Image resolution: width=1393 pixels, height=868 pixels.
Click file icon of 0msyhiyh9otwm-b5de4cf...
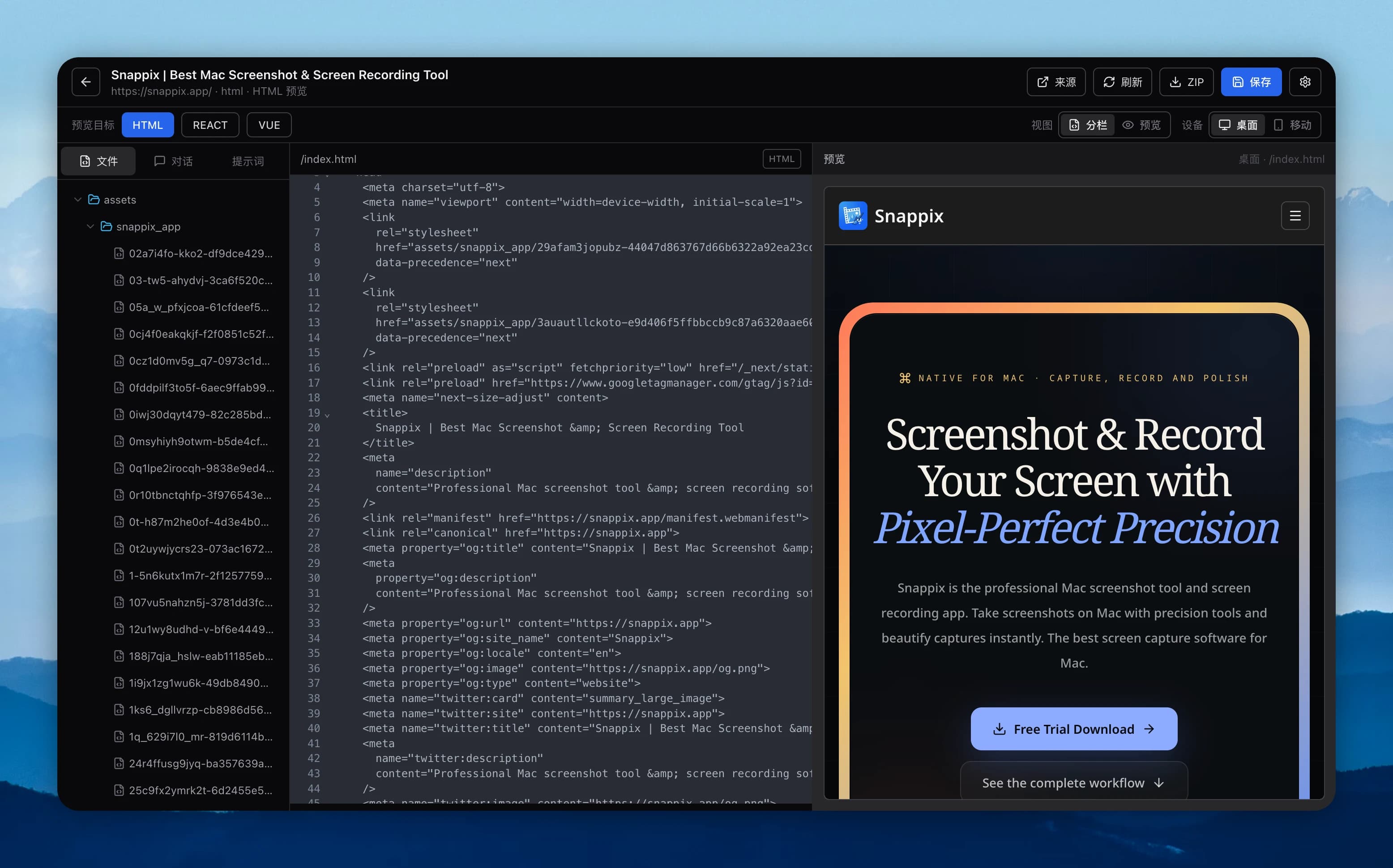(118, 441)
